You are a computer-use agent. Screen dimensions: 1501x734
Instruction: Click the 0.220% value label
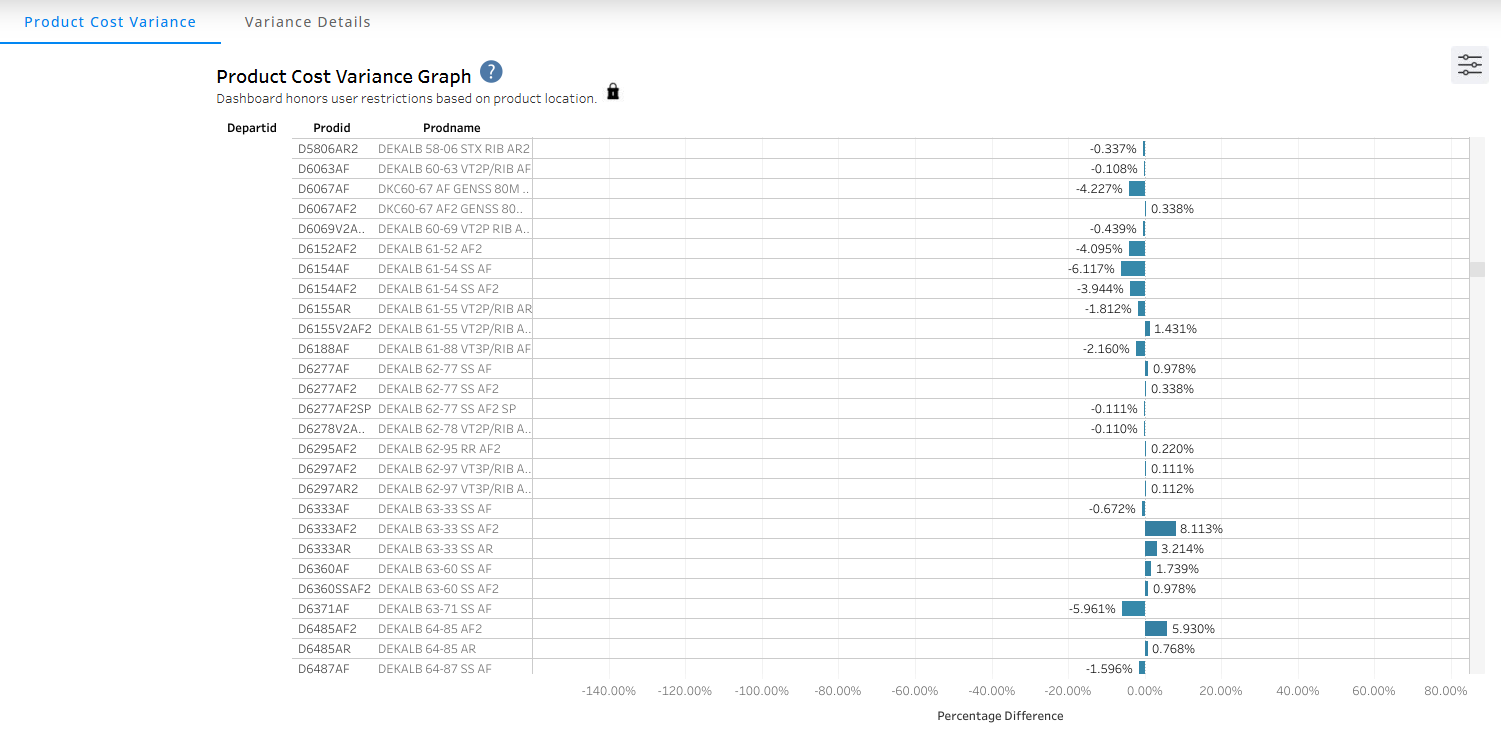[1172, 449]
